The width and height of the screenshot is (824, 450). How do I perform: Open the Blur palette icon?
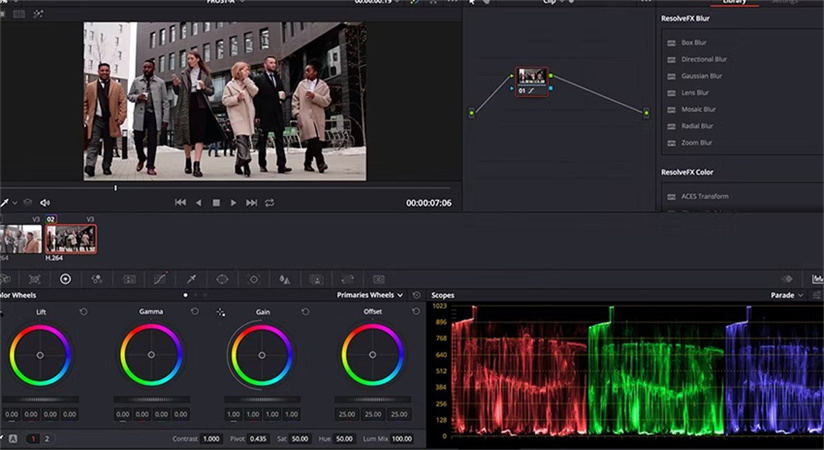285,279
